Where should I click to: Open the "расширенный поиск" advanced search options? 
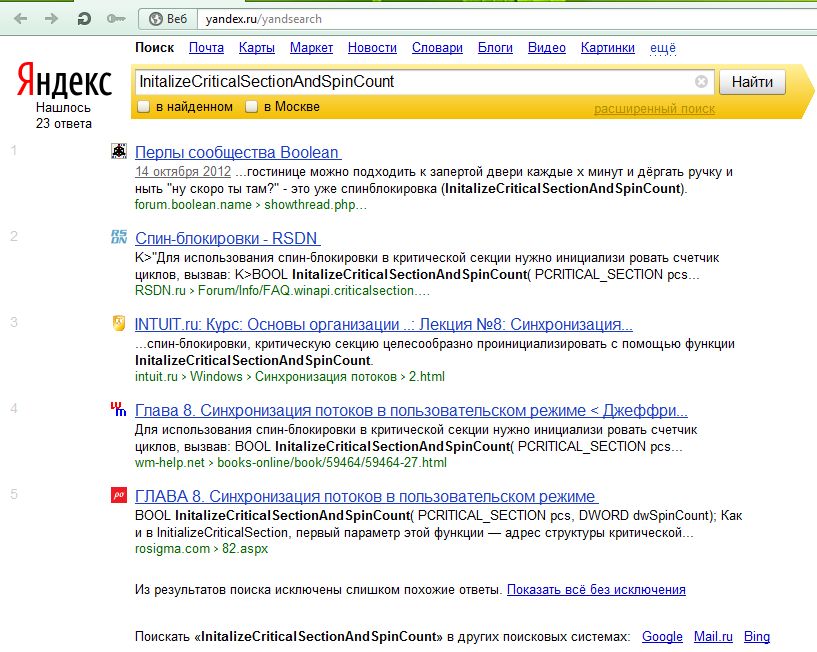point(654,109)
